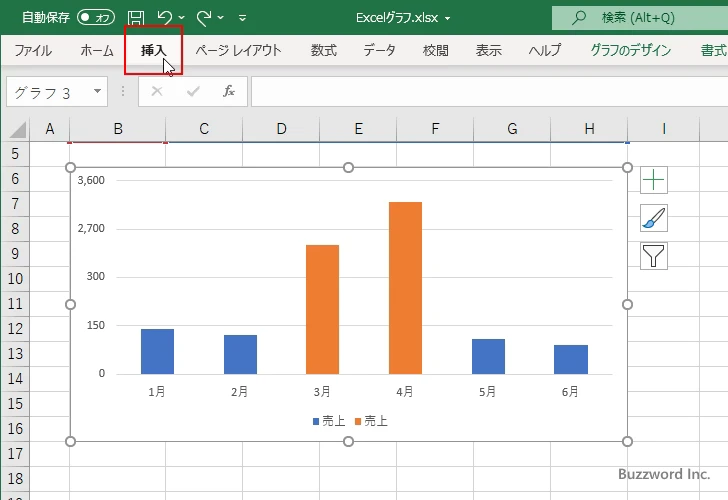Viewport: 728px width, 500px height.
Task: Click the chart's right-middle resize handle
Action: tap(627, 305)
